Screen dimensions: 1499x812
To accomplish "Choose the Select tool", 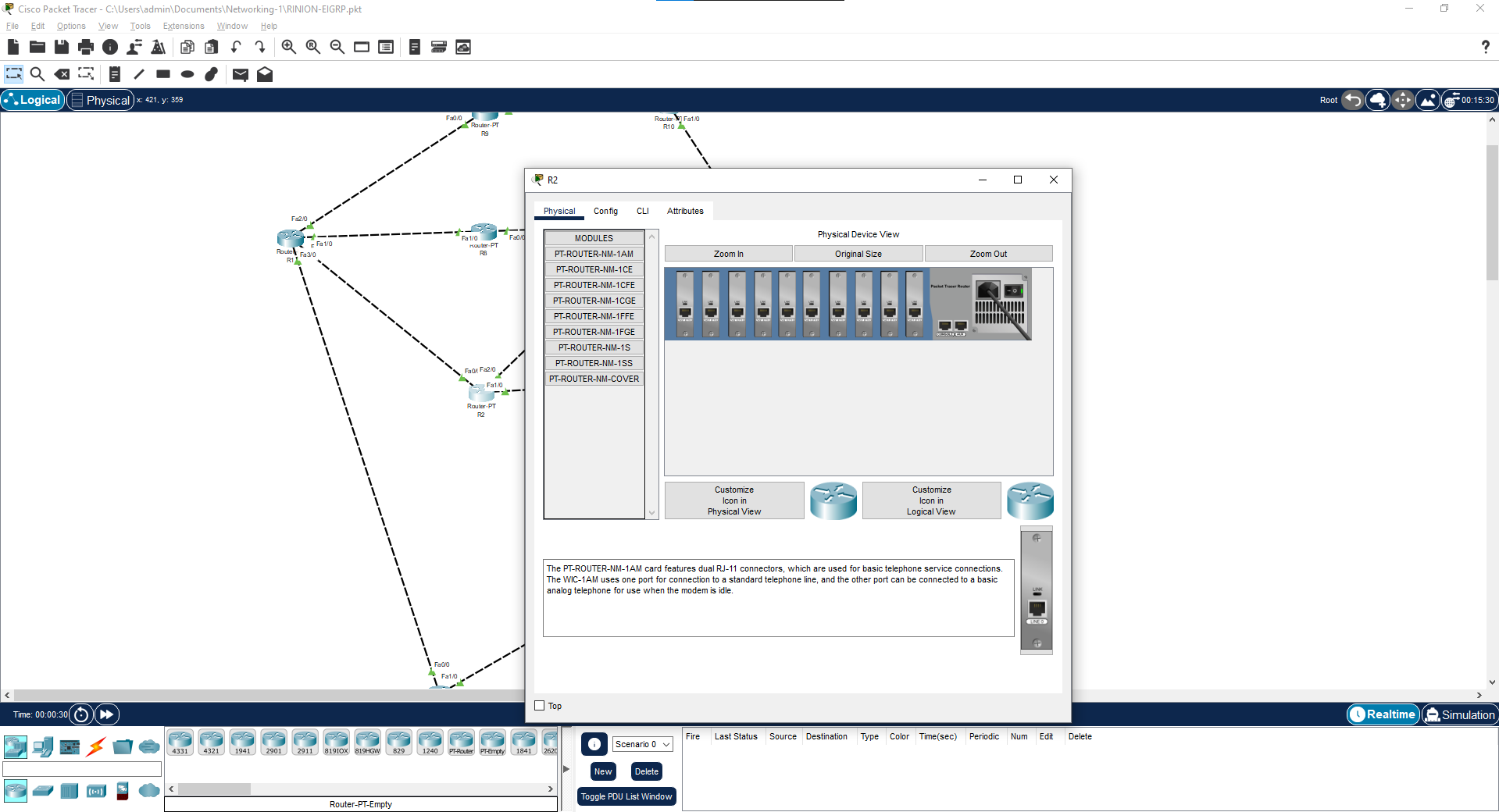I will (x=14, y=74).
